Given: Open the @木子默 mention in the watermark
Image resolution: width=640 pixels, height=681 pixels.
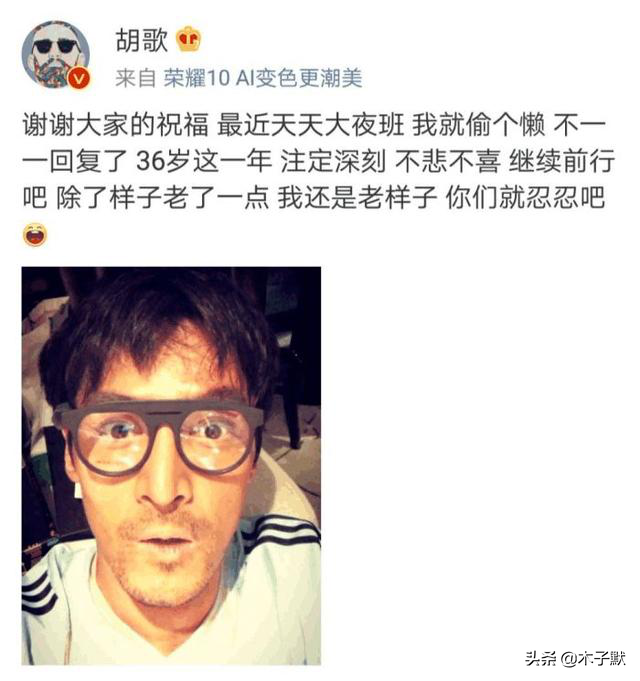Looking at the screenshot, I should pyautogui.click(x=593, y=658).
